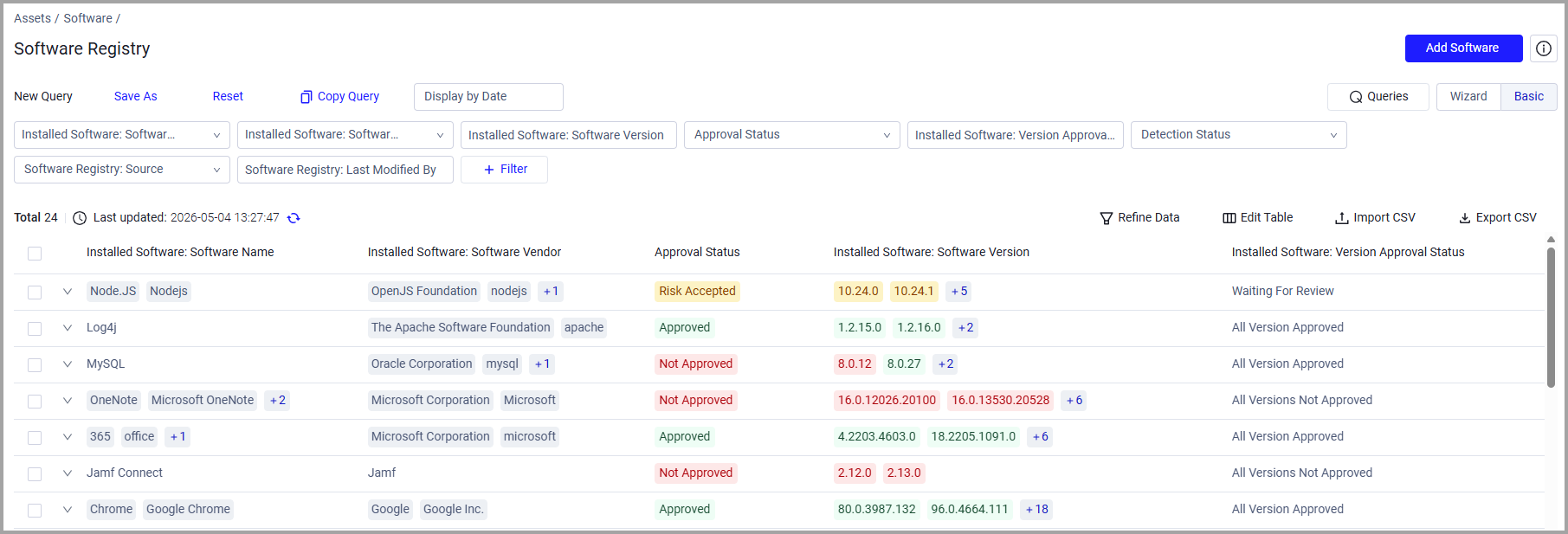1568x534 pixels.
Task: Click the Copy Query clipboard icon
Action: [x=307, y=97]
